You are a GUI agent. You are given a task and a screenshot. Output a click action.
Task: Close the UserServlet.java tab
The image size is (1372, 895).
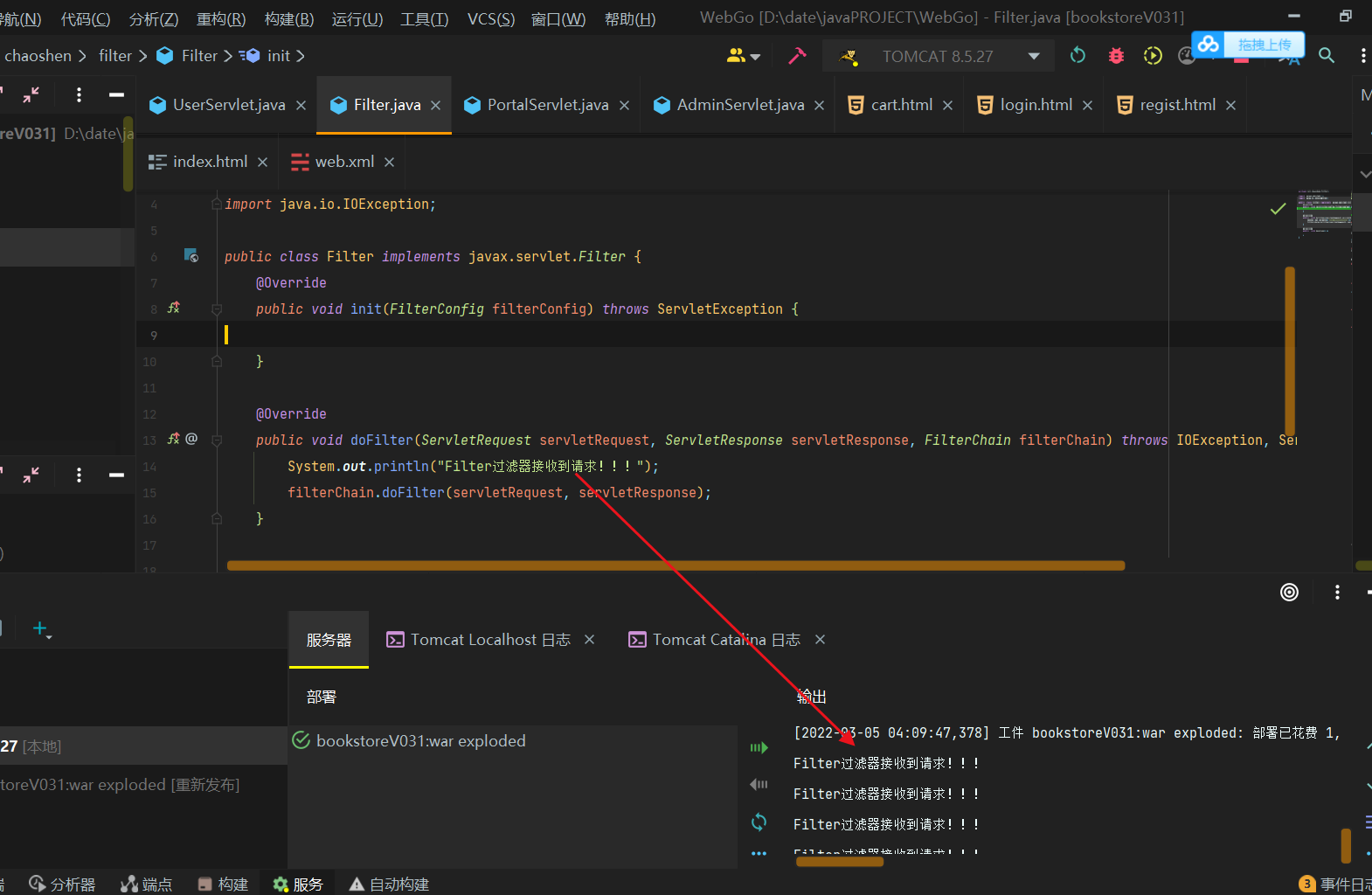pos(301,106)
